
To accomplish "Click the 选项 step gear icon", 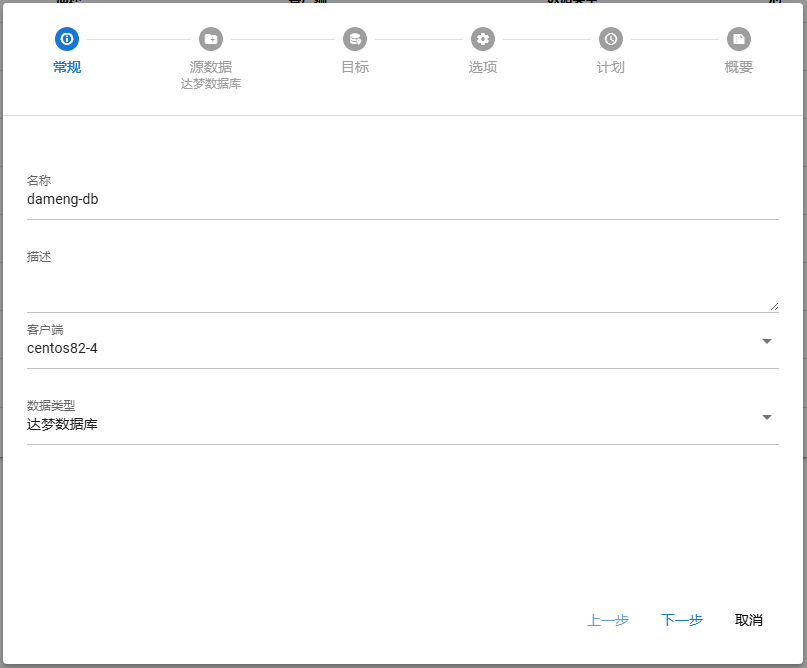I will [483, 39].
